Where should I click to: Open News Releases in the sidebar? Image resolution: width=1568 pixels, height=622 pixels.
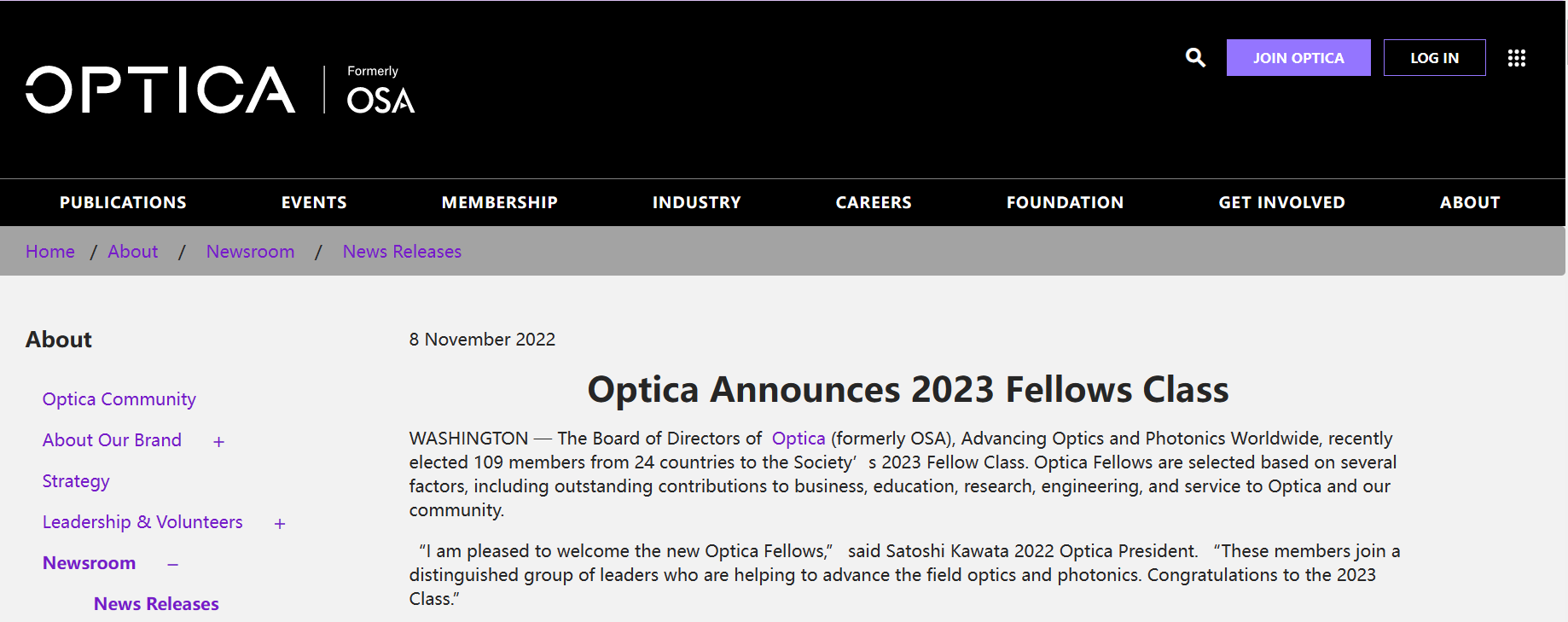(x=156, y=604)
